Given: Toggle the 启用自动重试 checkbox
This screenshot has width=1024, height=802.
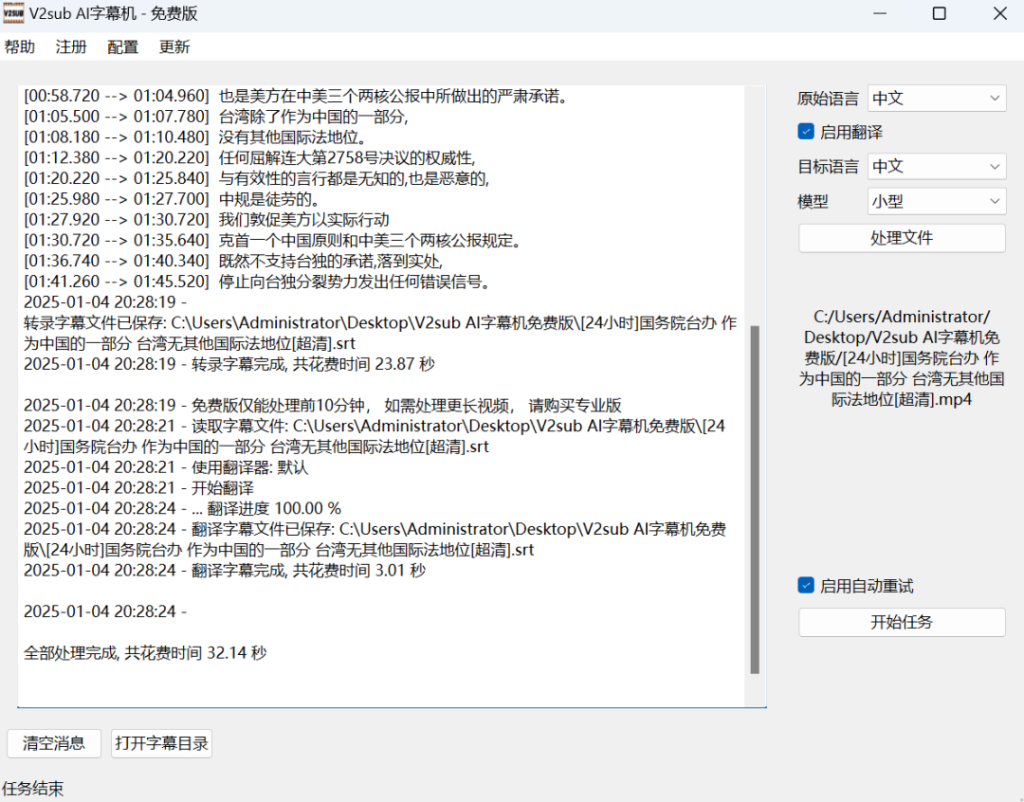Looking at the screenshot, I should pyautogui.click(x=806, y=586).
